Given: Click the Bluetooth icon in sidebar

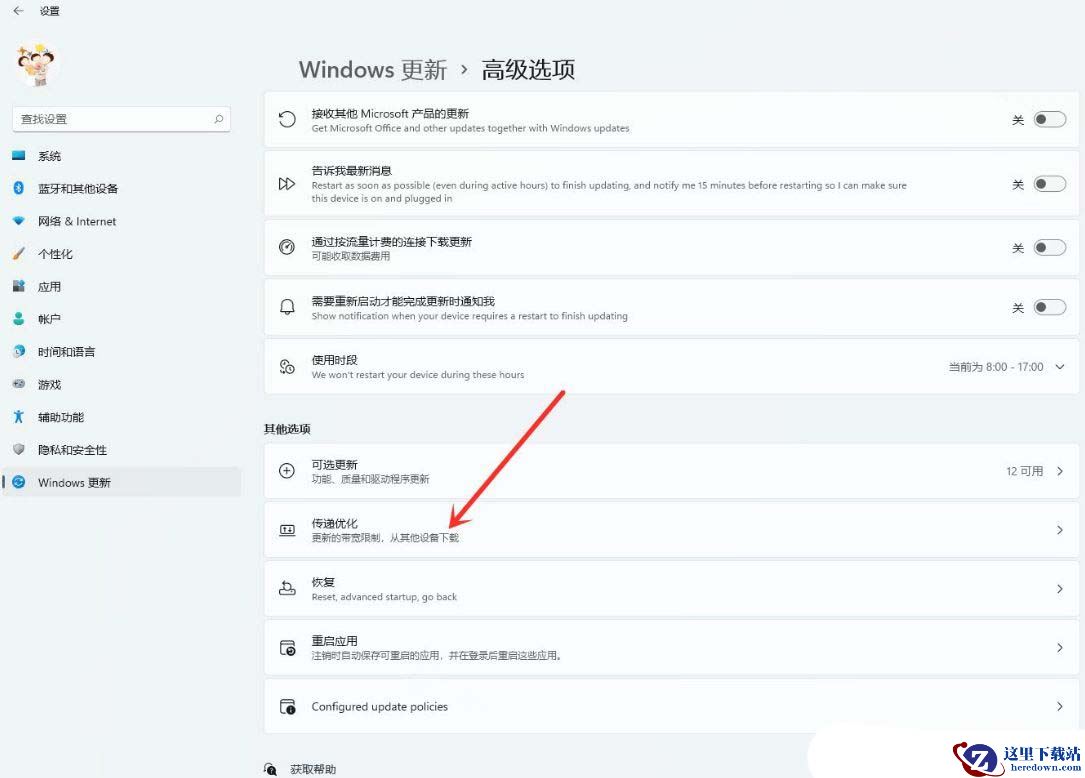Looking at the screenshot, I should [x=19, y=188].
